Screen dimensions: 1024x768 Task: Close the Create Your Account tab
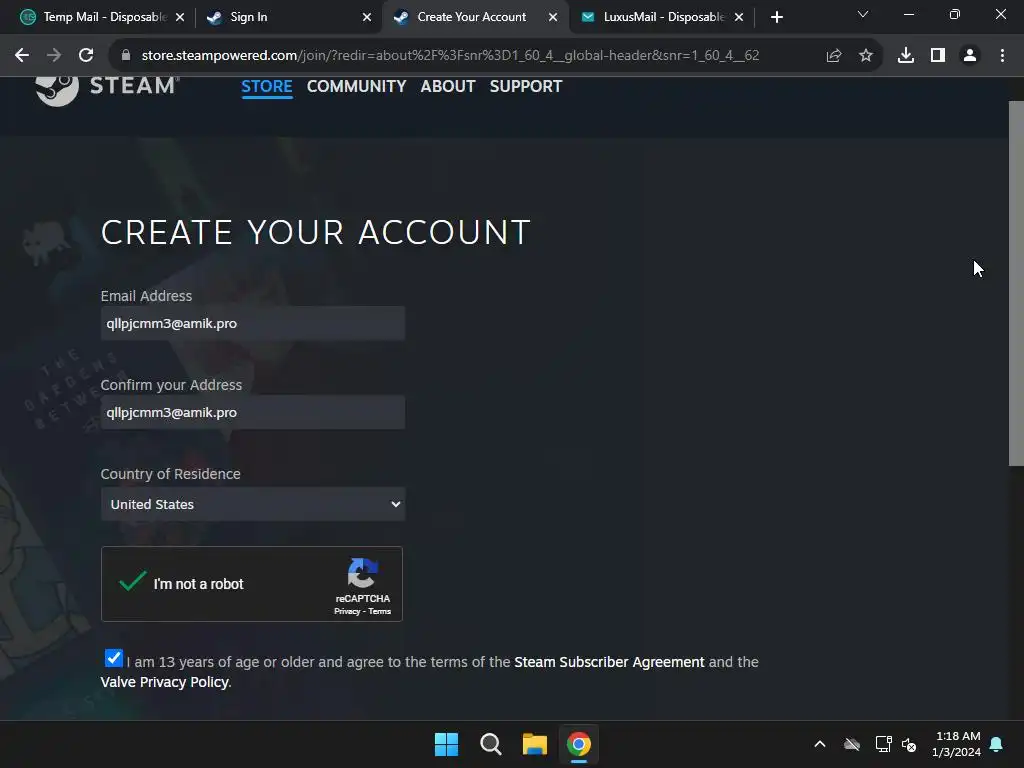tap(553, 18)
